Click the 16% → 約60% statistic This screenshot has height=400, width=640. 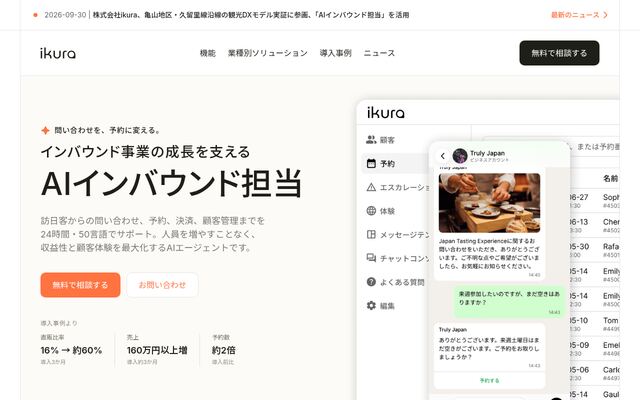tap(71, 350)
